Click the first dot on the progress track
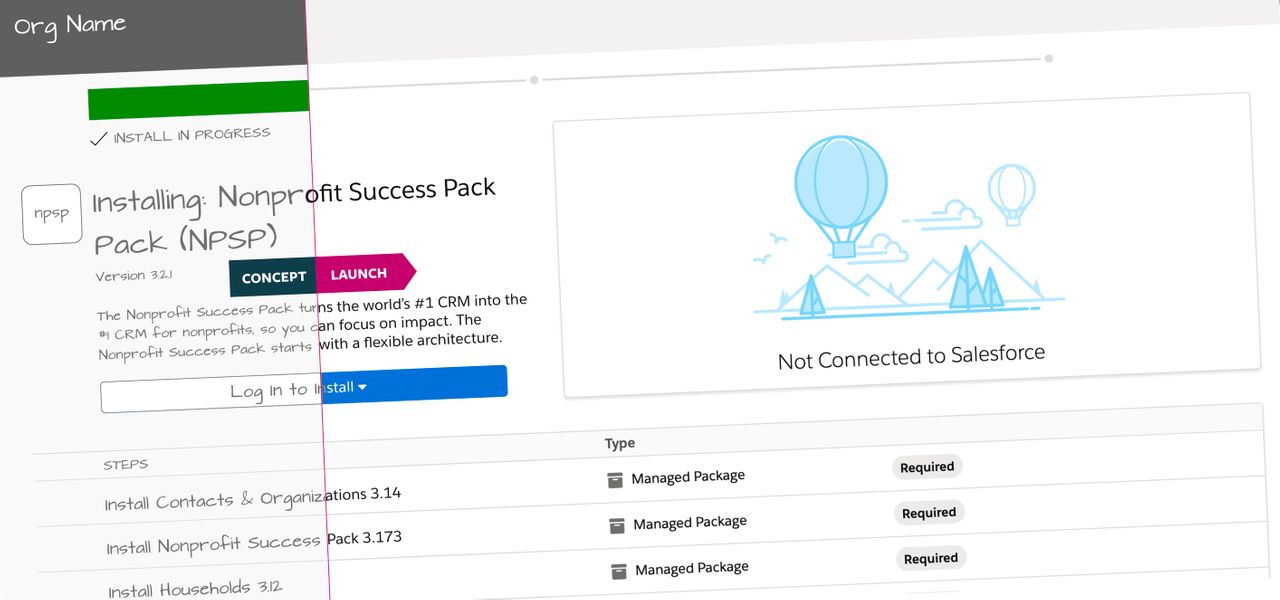Image resolution: width=1280 pixels, height=600 pixels. (x=534, y=79)
